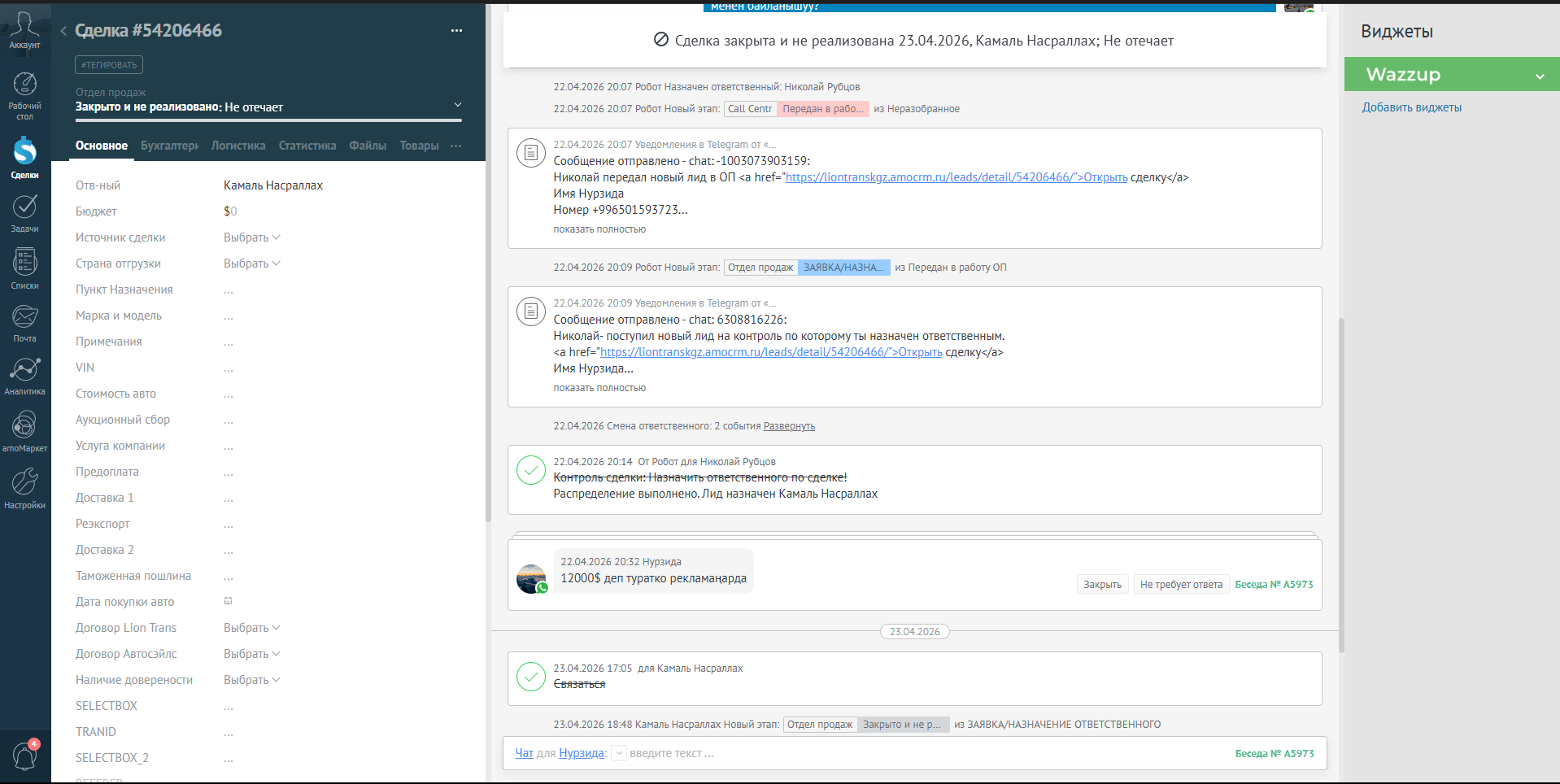This screenshot has width=1560, height=784.
Task: Click the Отв-ный value Камаль Насраллах
Action: 273,185
